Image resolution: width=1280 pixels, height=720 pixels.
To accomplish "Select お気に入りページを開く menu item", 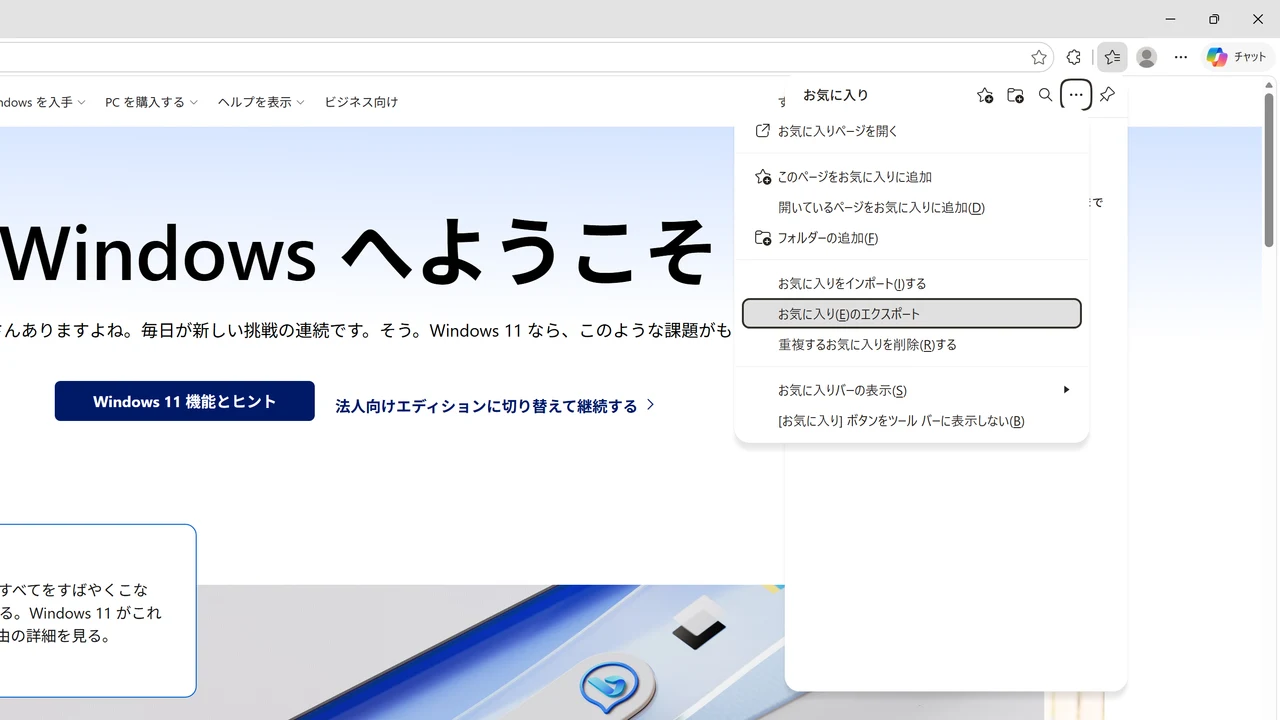I will (x=912, y=131).
